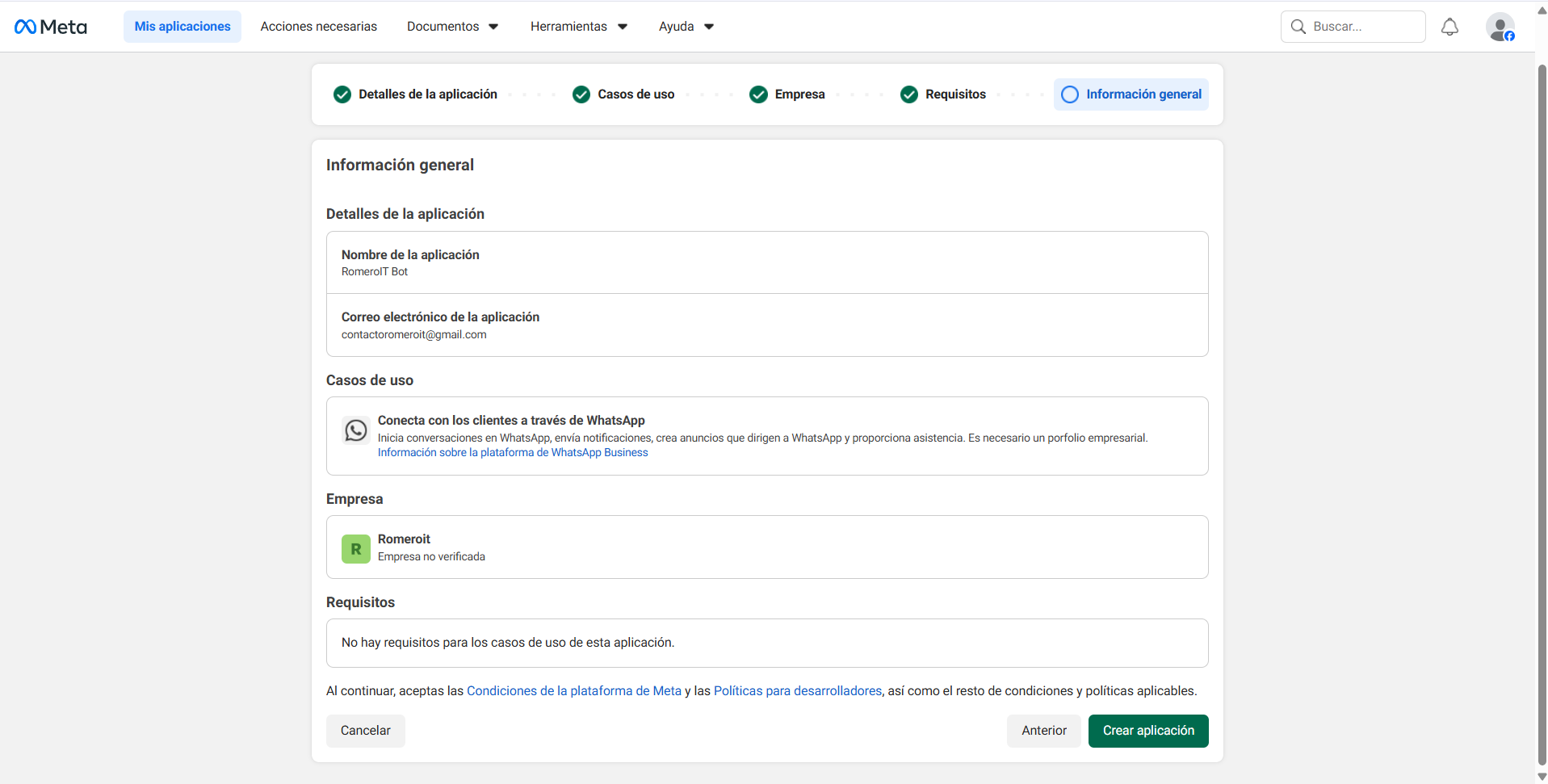Click the WhatsApp use case icon
Image resolution: width=1548 pixels, height=784 pixels.
pos(355,430)
